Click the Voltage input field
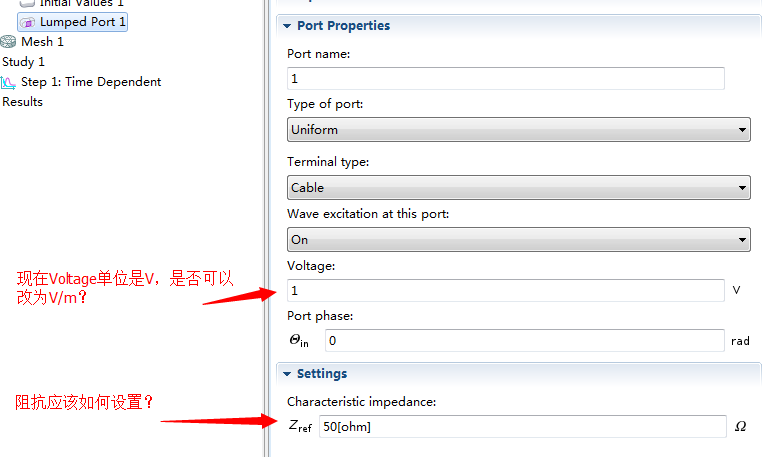This screenshot has height=457, width=764. click(x=505, y=291)
